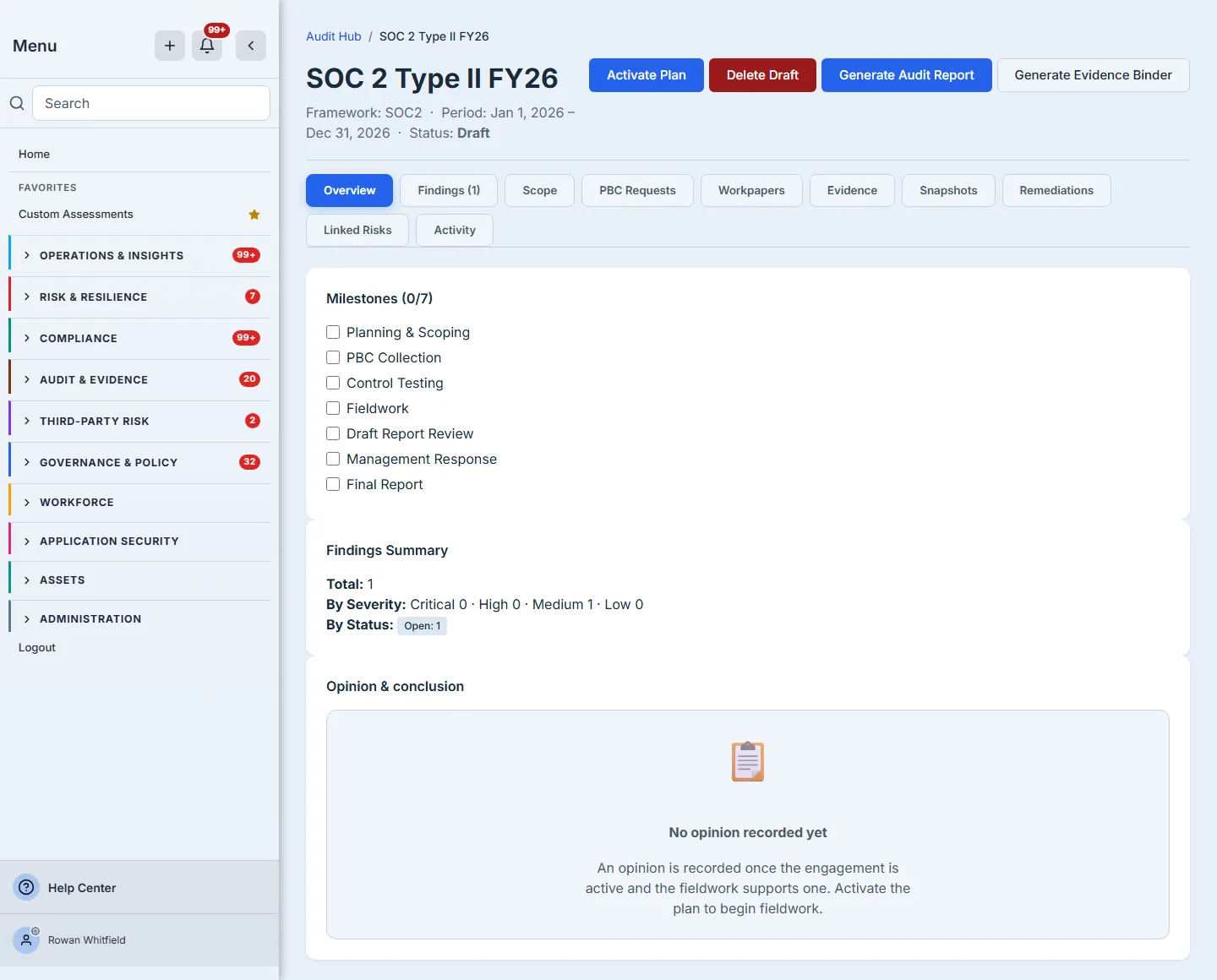The image size is (1217, 980).
Task: Check the Final Report milestone
Action: [x=333, y=484]
